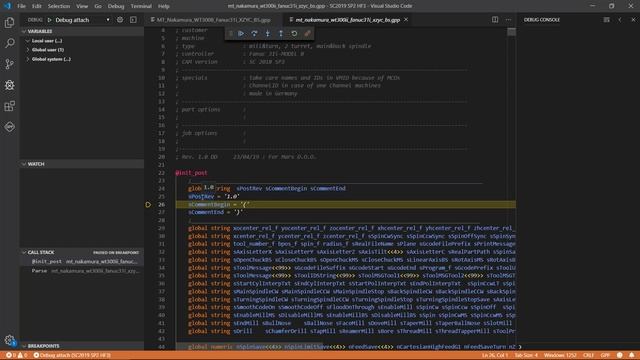Click the Debug attach status bar item

click(72, 355)
